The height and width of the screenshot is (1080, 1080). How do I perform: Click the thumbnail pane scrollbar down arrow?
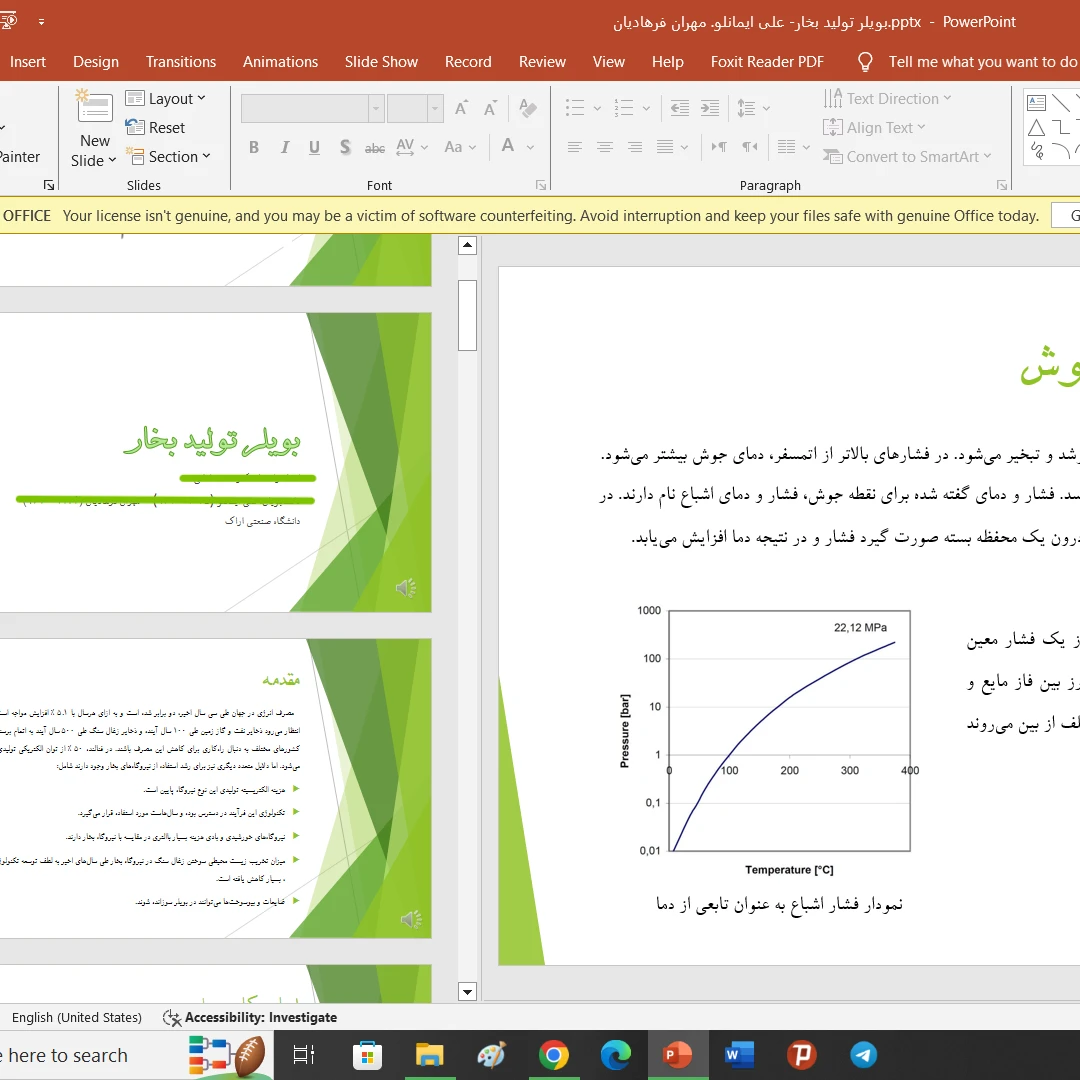pyautogui.click(x=467, y=992)
